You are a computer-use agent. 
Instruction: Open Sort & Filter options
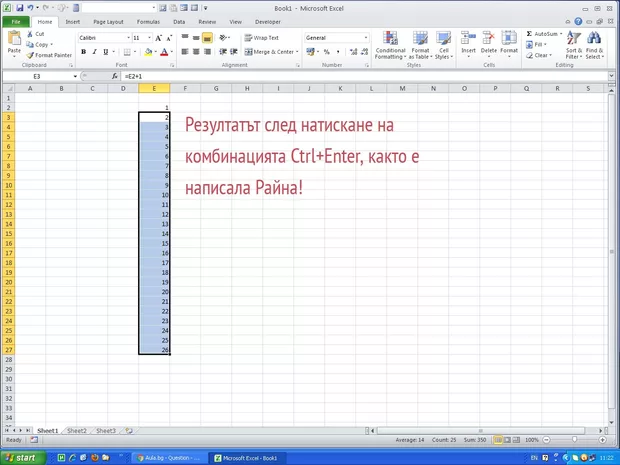tap(574, 45)
